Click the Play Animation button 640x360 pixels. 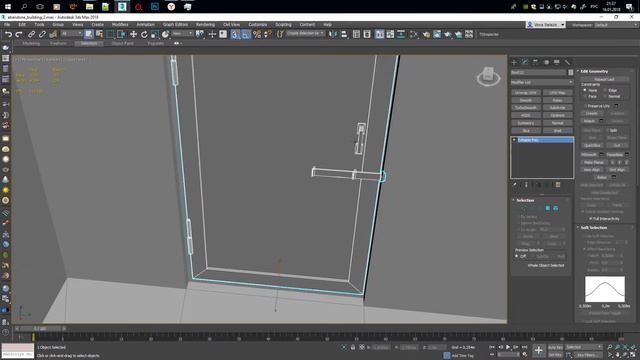508,347
